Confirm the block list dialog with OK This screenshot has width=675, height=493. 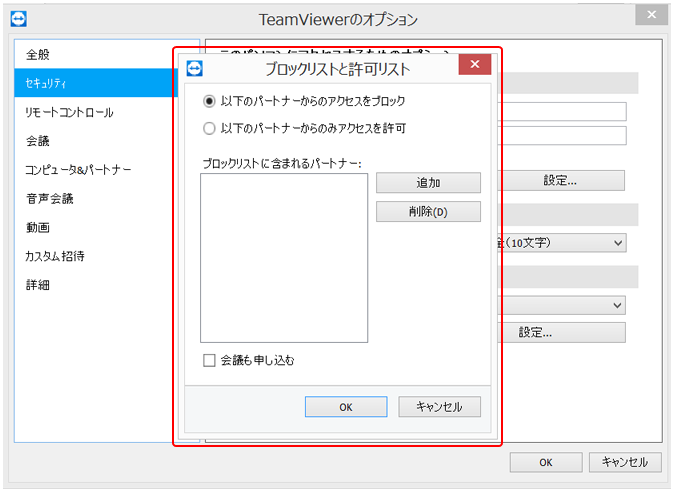[345, 407]
